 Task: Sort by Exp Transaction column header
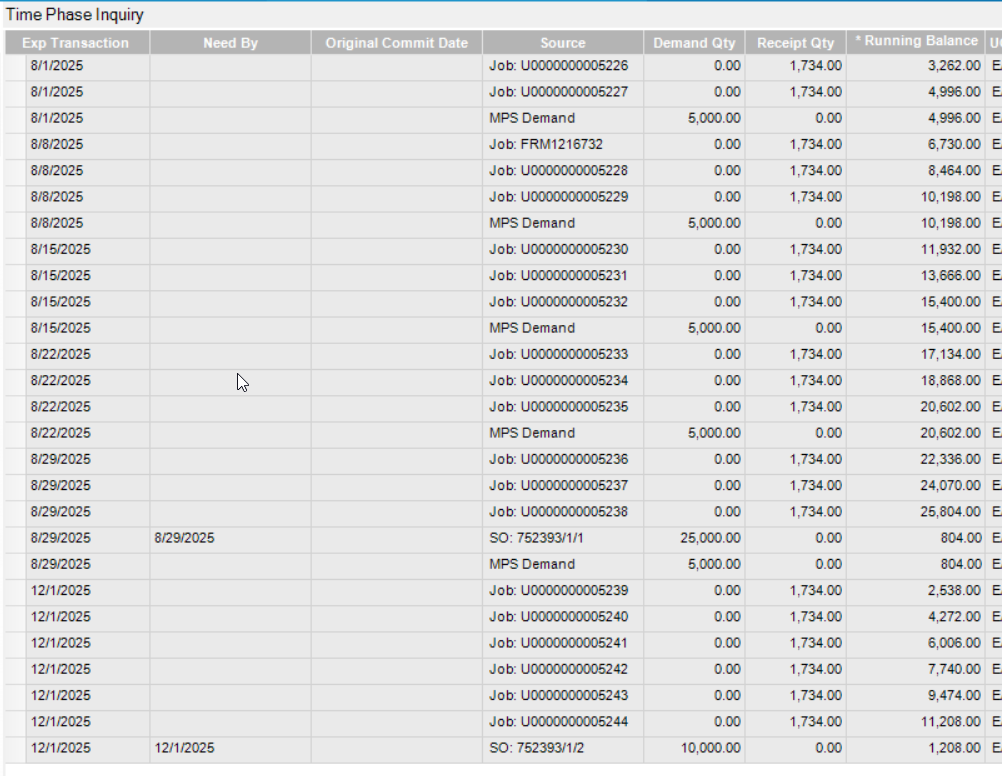77,43
